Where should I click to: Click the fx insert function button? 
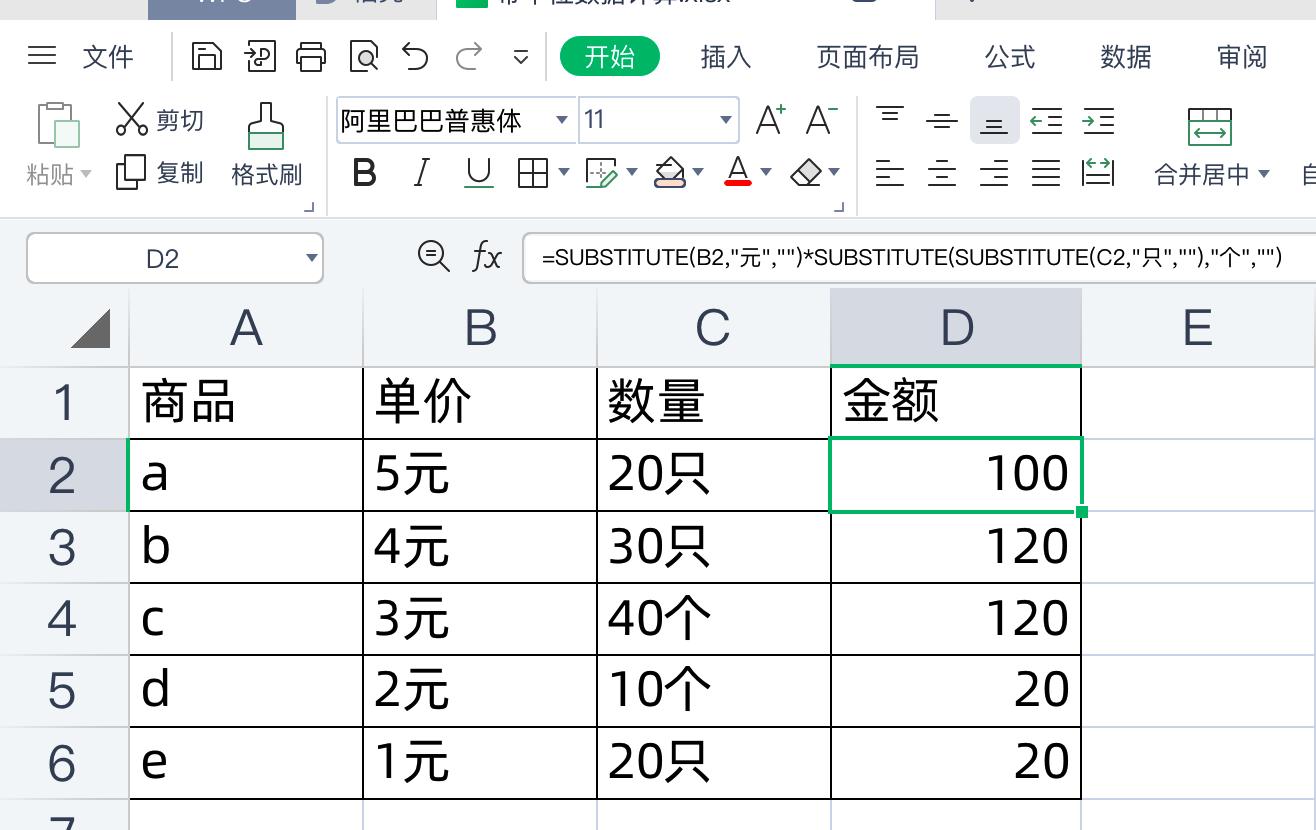tap(487, 257)
